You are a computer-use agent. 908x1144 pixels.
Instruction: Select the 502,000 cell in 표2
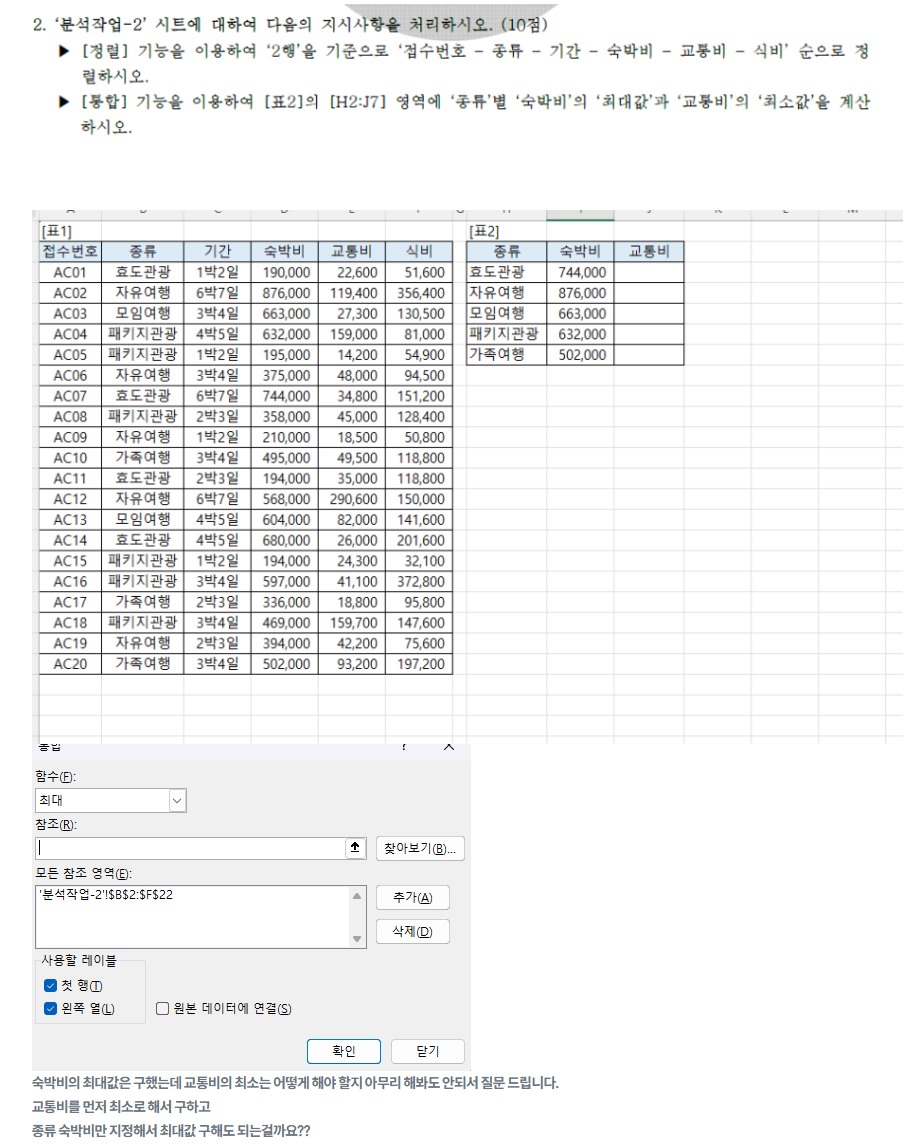(x=580, y=355)
